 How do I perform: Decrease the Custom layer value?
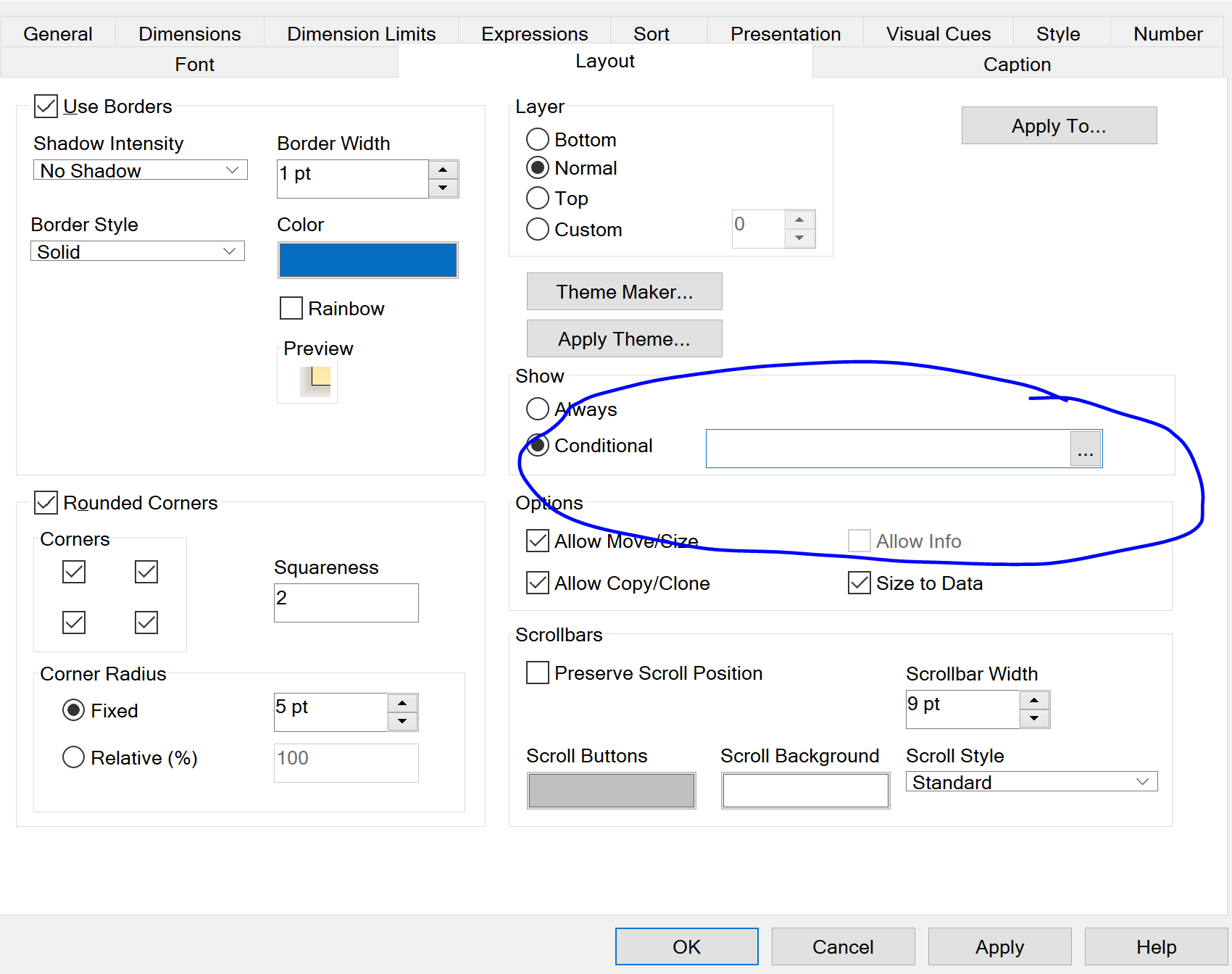click(799, 238)
